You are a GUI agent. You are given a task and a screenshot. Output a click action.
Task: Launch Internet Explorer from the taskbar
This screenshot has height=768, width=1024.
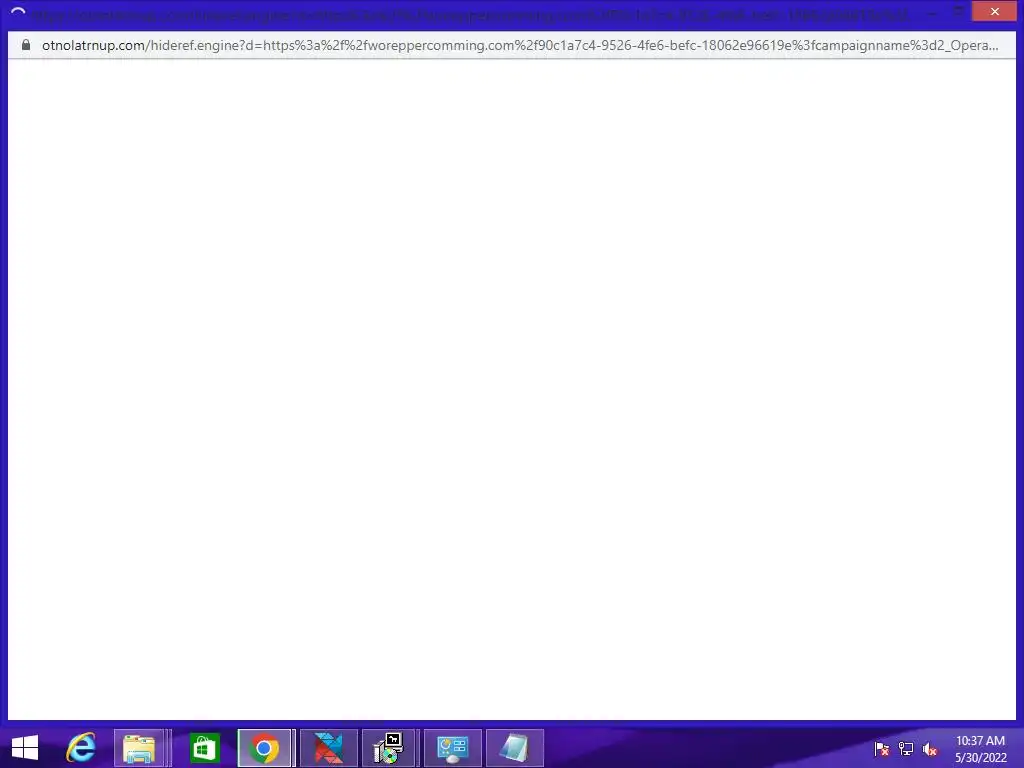(81, 748)
